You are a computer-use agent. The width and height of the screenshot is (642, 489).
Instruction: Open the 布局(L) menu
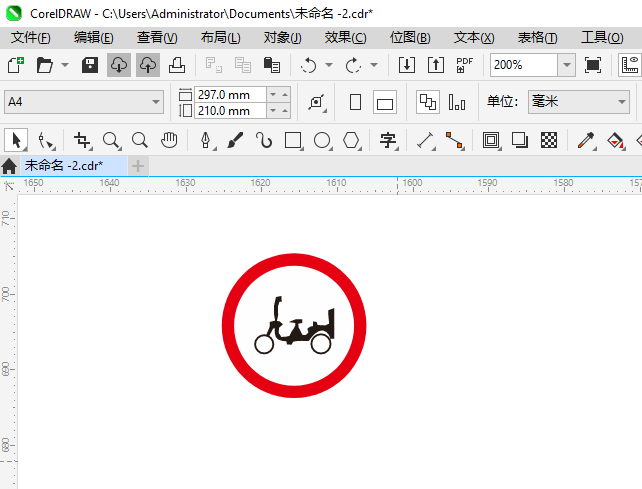point(220,38)
